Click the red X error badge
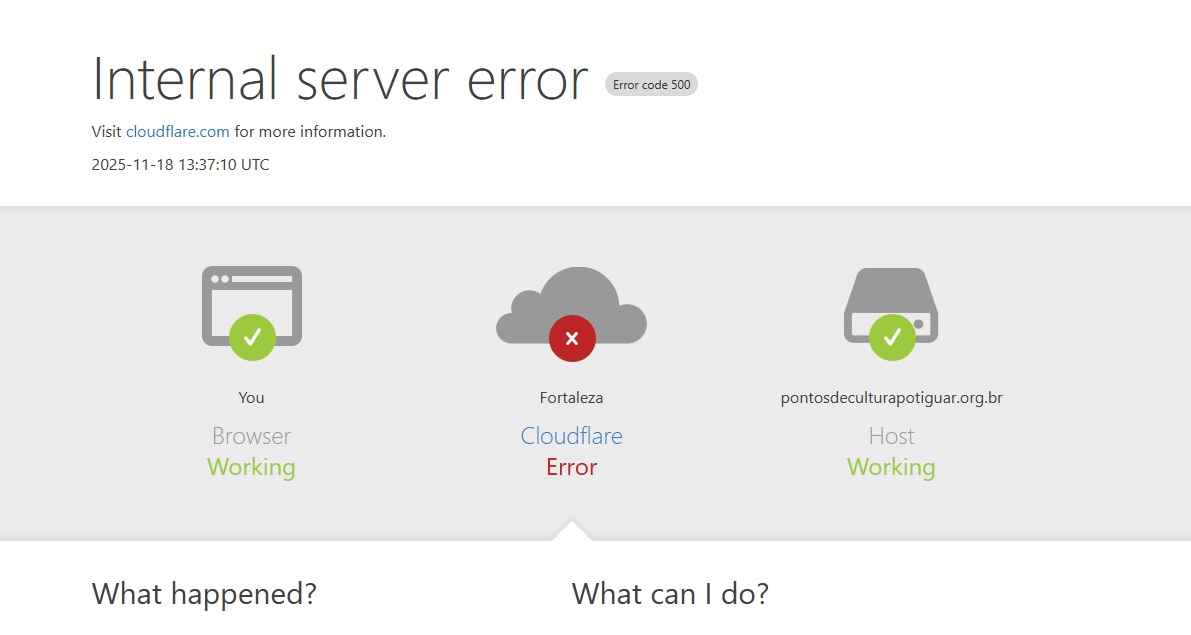1191x635 pixels. click(x=572, y=338)
